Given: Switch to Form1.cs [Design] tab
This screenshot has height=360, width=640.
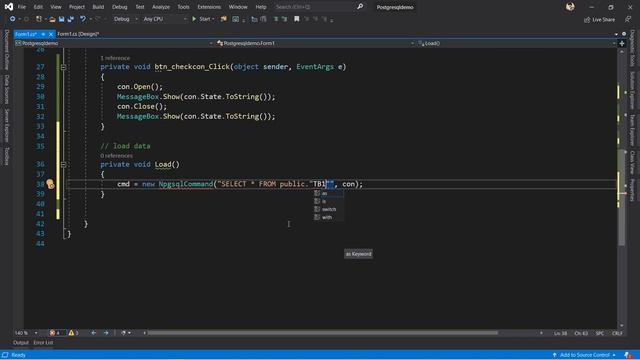Looking at the screenshot, I should (x=78, y=34).
